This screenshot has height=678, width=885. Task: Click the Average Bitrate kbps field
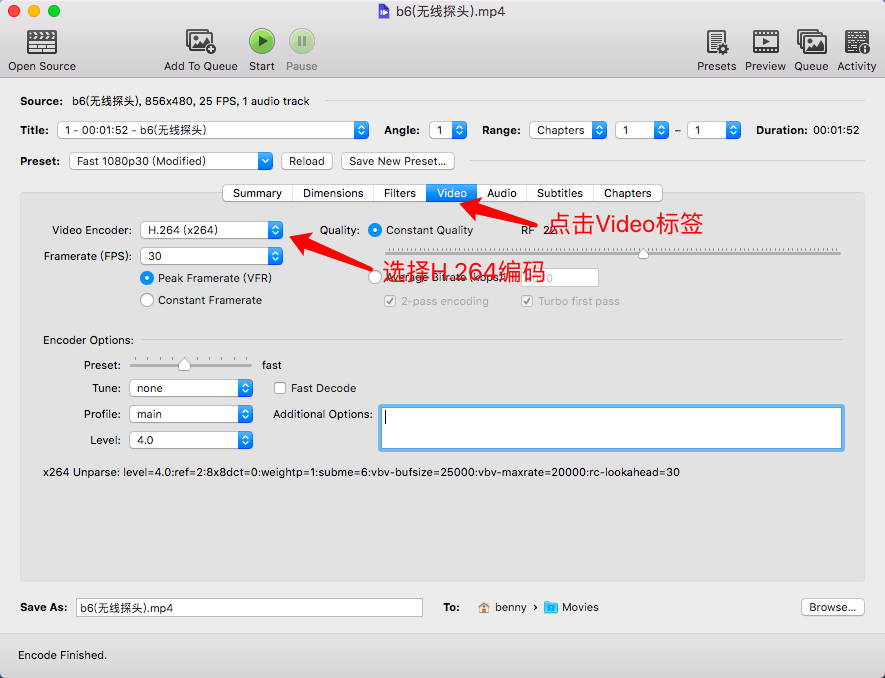tap(559, 277)
